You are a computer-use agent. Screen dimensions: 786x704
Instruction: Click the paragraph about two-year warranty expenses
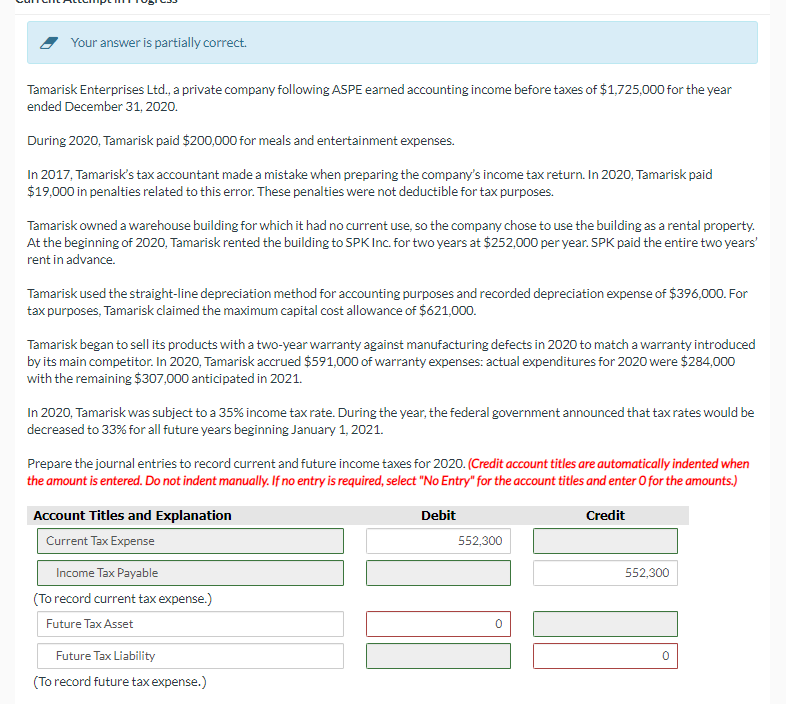tap(391, 362)
